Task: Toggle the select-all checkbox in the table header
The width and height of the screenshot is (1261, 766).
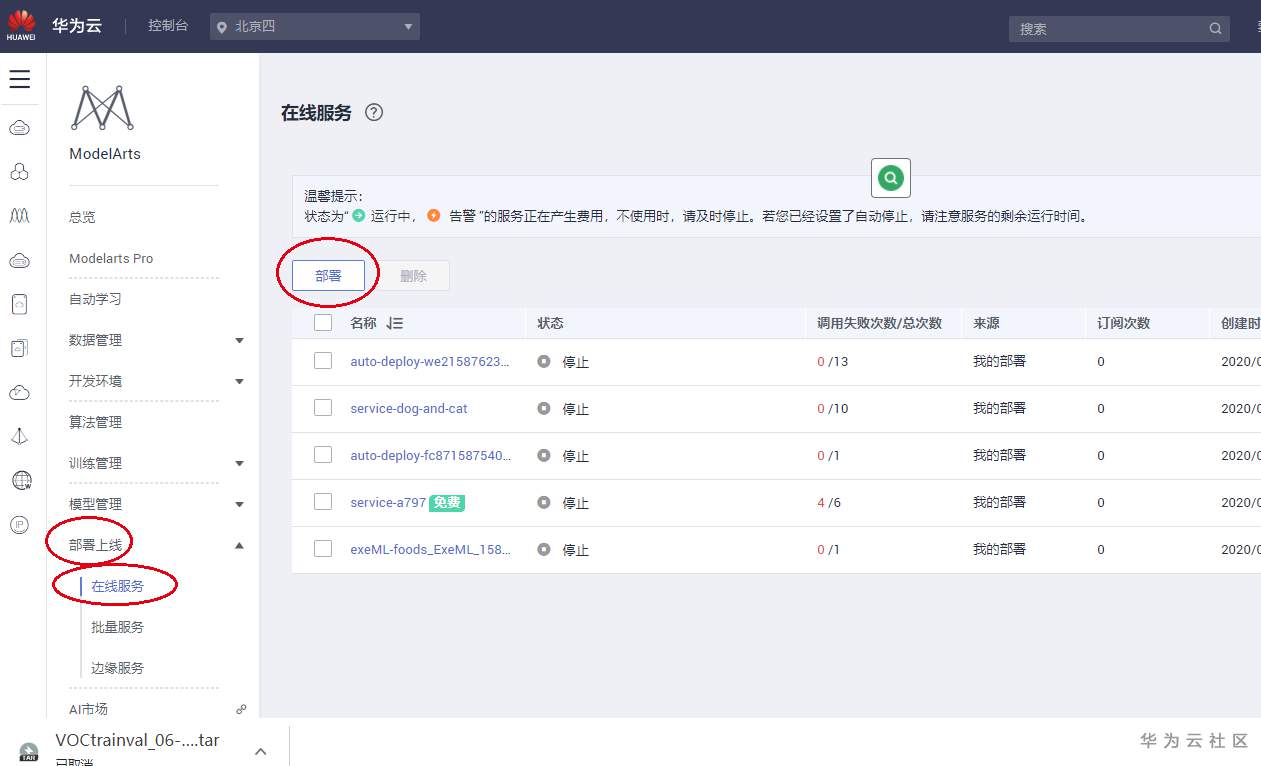Action: [x=323, y=323]
